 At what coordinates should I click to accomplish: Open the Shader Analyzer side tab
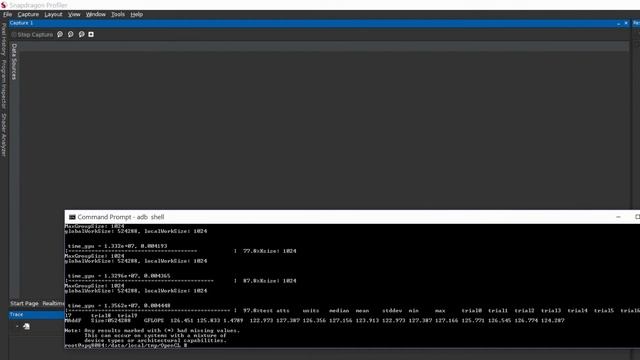(4, 135)
